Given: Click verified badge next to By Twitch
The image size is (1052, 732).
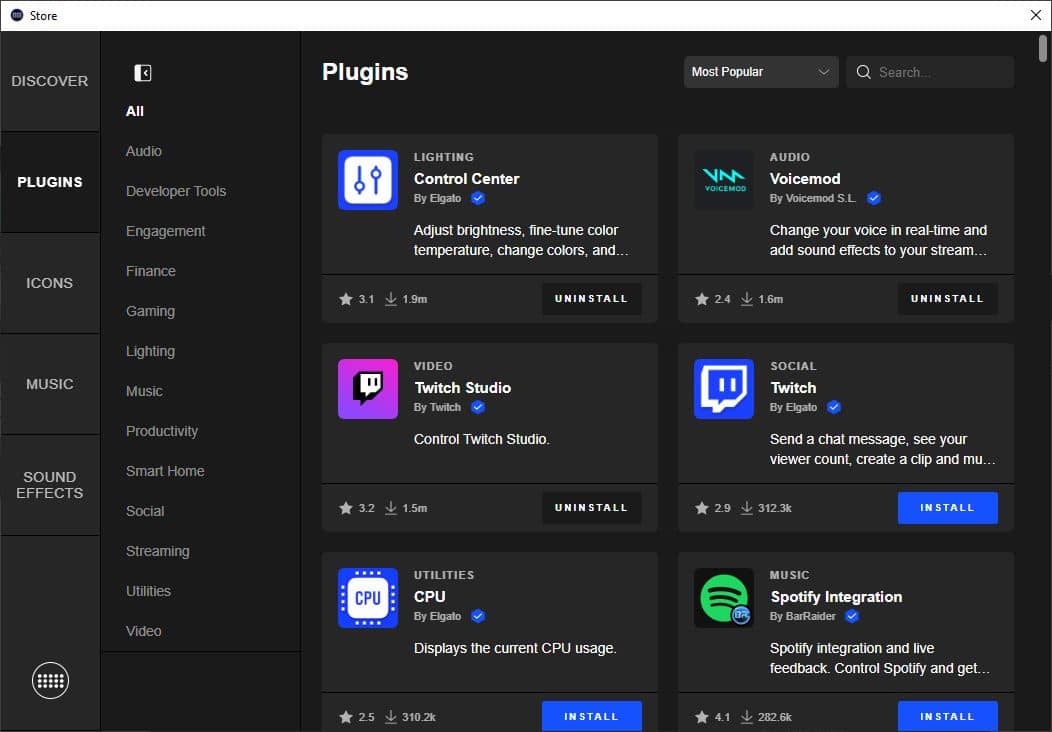Looking at the screenshot, I should (x=478, y=407).
